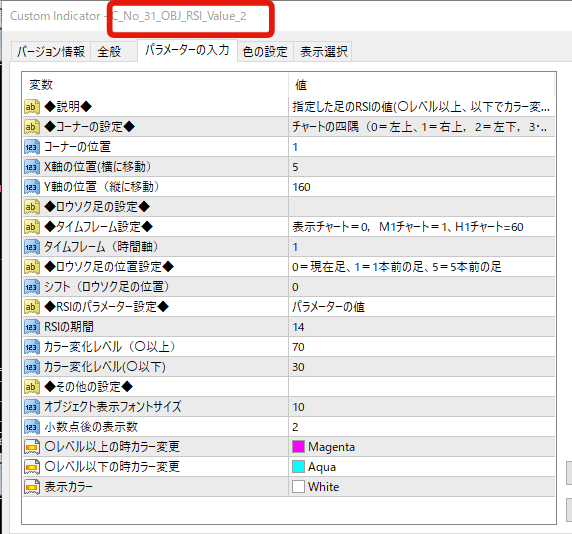Click the White color swatch
572x534 pixels.
pos(298,487)
